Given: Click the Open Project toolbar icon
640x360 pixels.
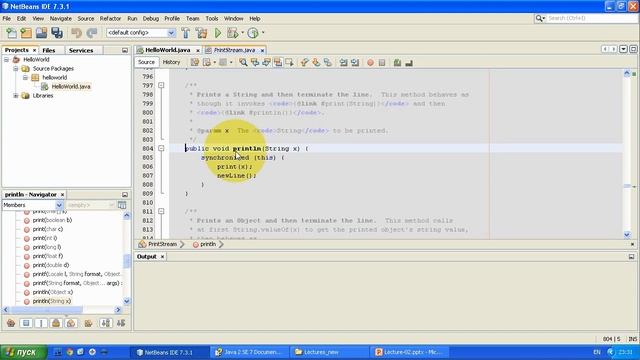Looking at the screenshot, I should (x=41, y=33).
